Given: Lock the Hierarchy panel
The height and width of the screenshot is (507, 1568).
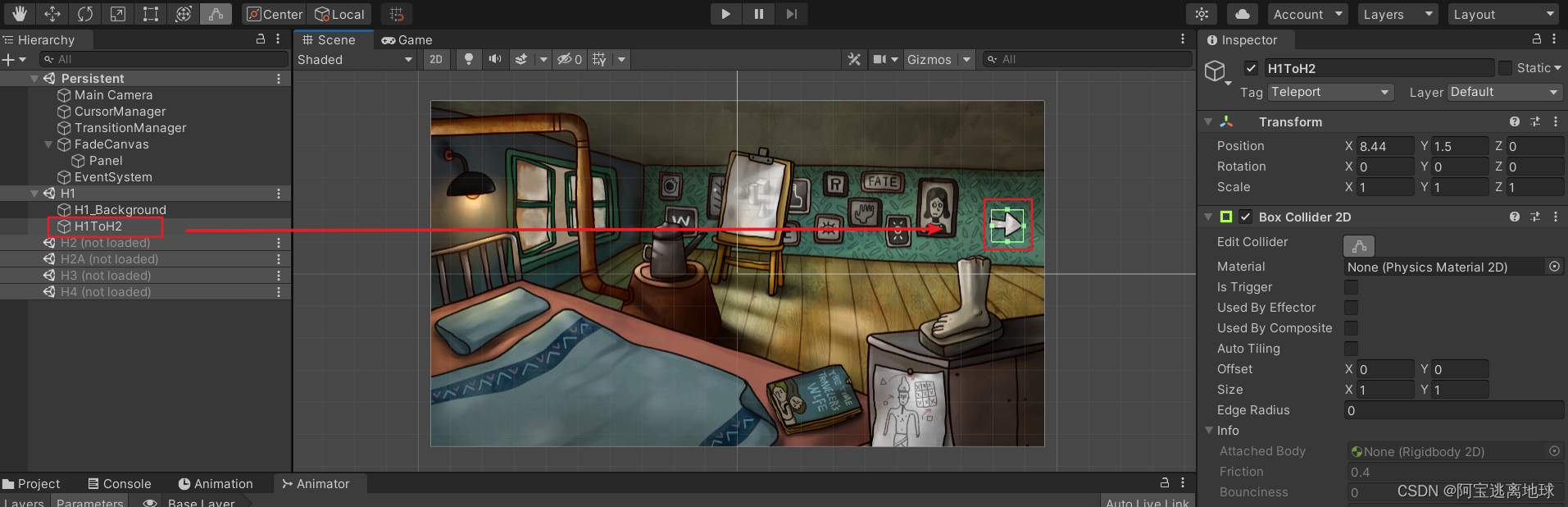Looking at the screenshot, I should (x=261, y=39).
